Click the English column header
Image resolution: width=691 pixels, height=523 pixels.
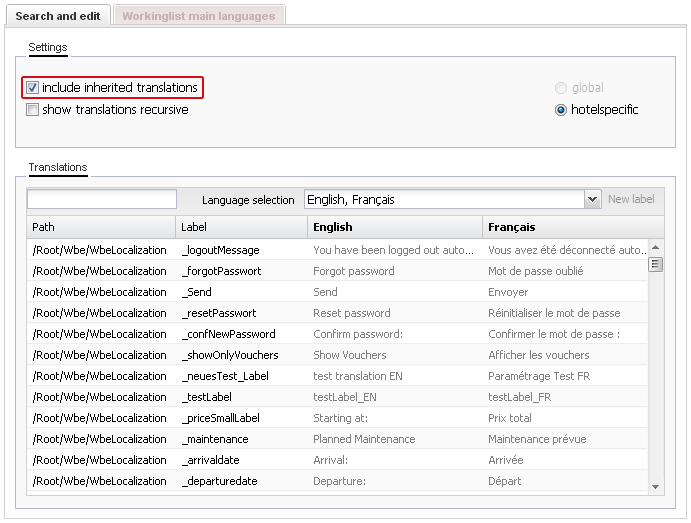coord(394,228)
